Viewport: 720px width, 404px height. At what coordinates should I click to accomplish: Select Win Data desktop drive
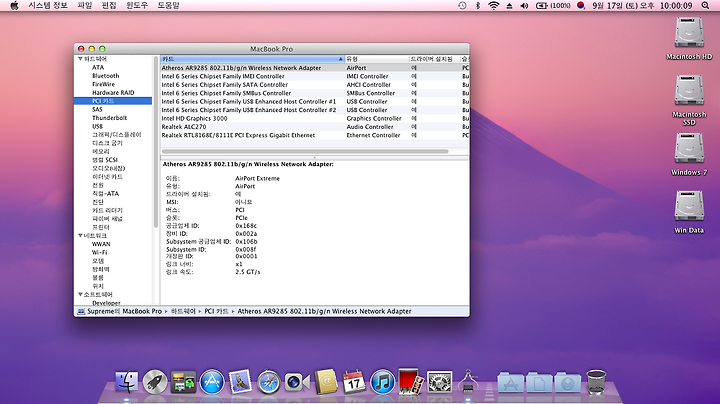(689, 212)
